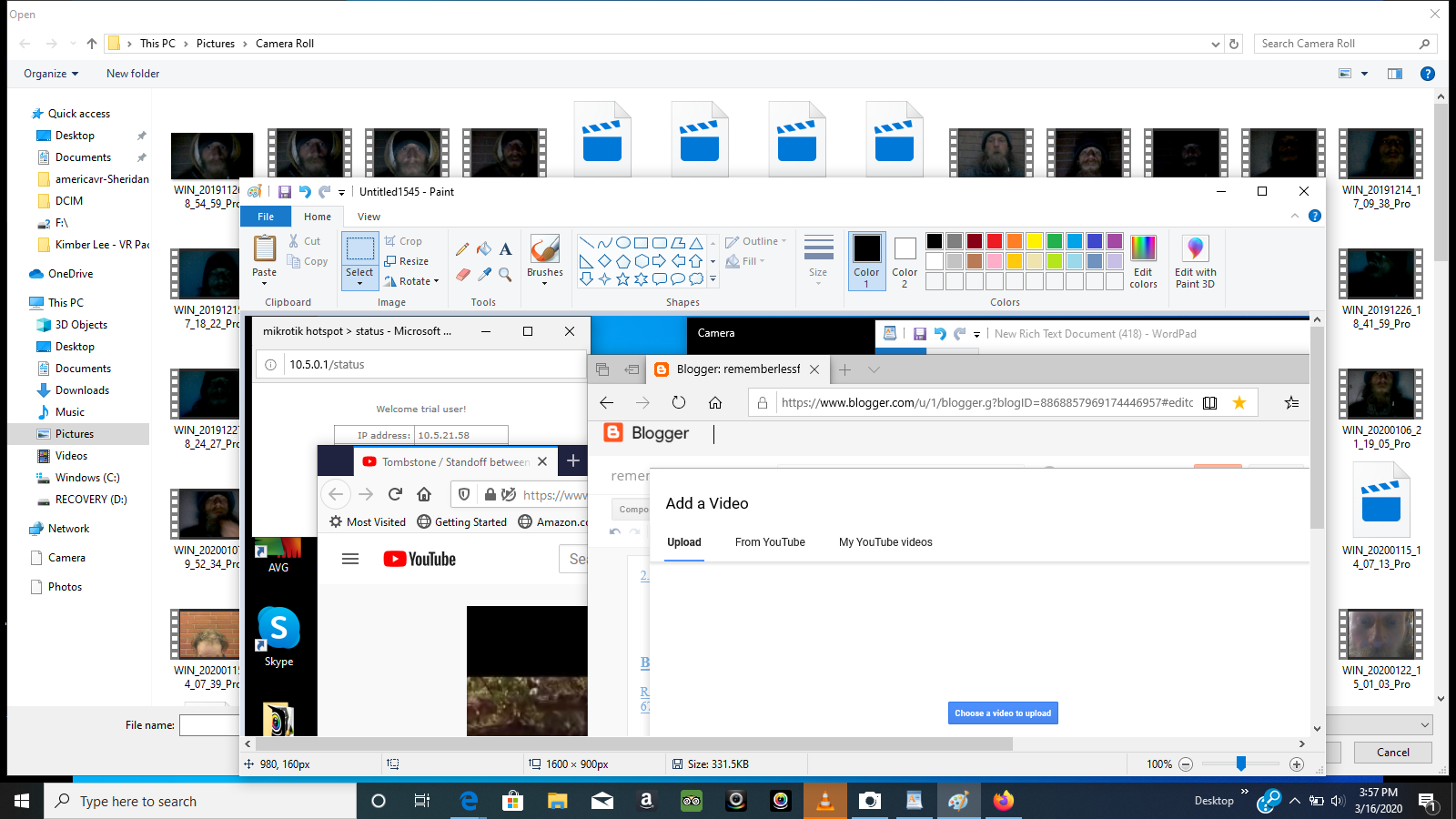Screen dimensions: 1456x819
Task: Click Edit with Paint 3D
Action: click(x=1195, y=261)
